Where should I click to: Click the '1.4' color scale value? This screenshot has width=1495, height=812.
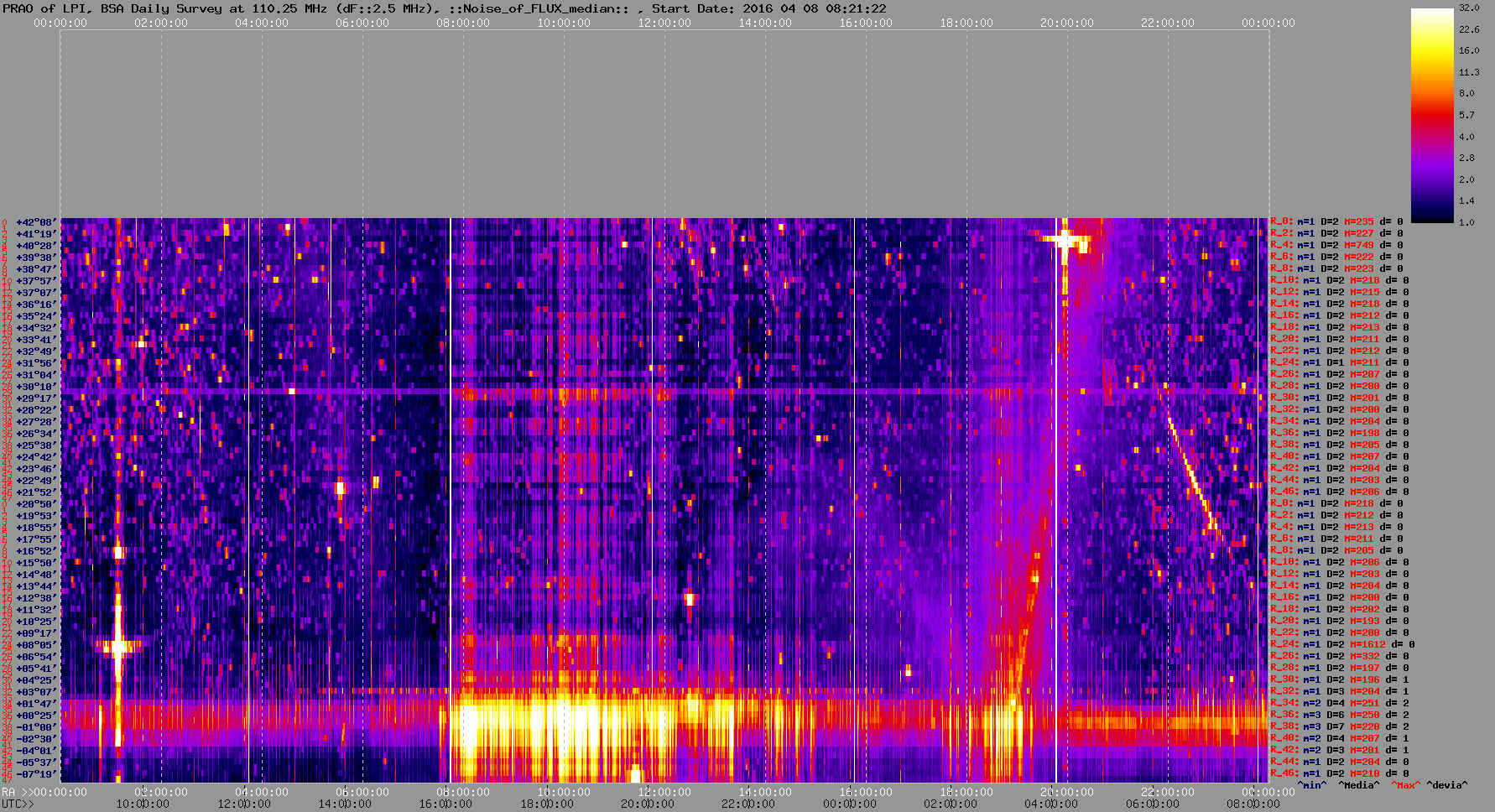(x=1466, y=200)
